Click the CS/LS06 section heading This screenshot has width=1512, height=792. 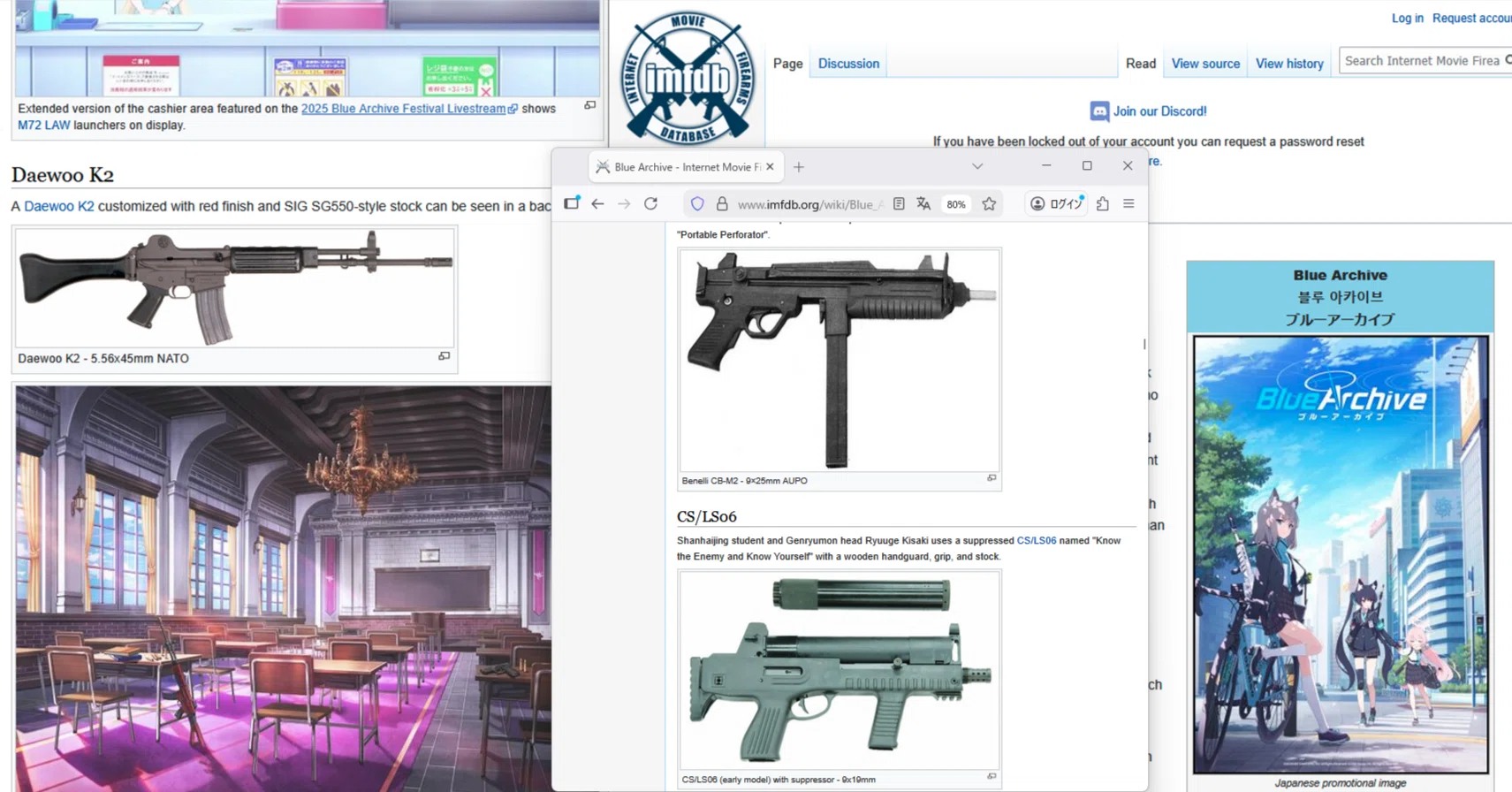(x=706, y=516)
